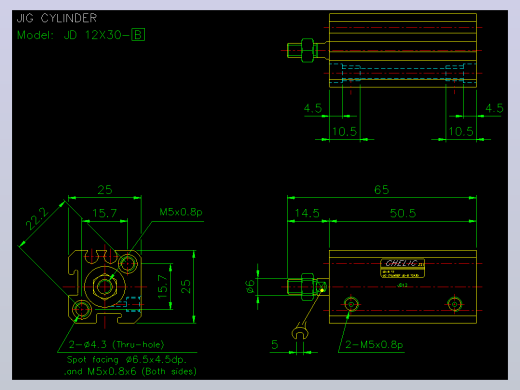Click the "ø6" rod diameter dimension

(250, 286)
